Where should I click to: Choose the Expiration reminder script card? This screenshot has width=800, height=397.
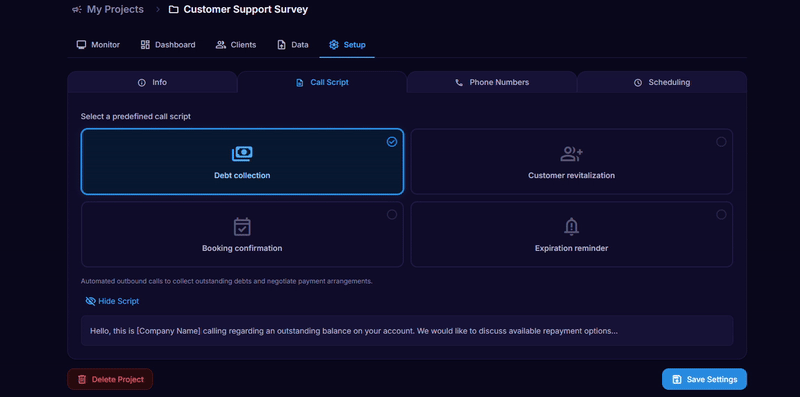click(x=571, y=234)
